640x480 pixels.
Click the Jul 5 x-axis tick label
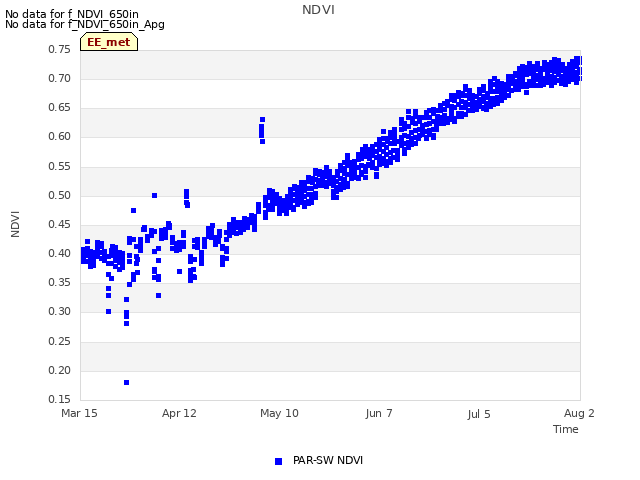tap(479, 414)
